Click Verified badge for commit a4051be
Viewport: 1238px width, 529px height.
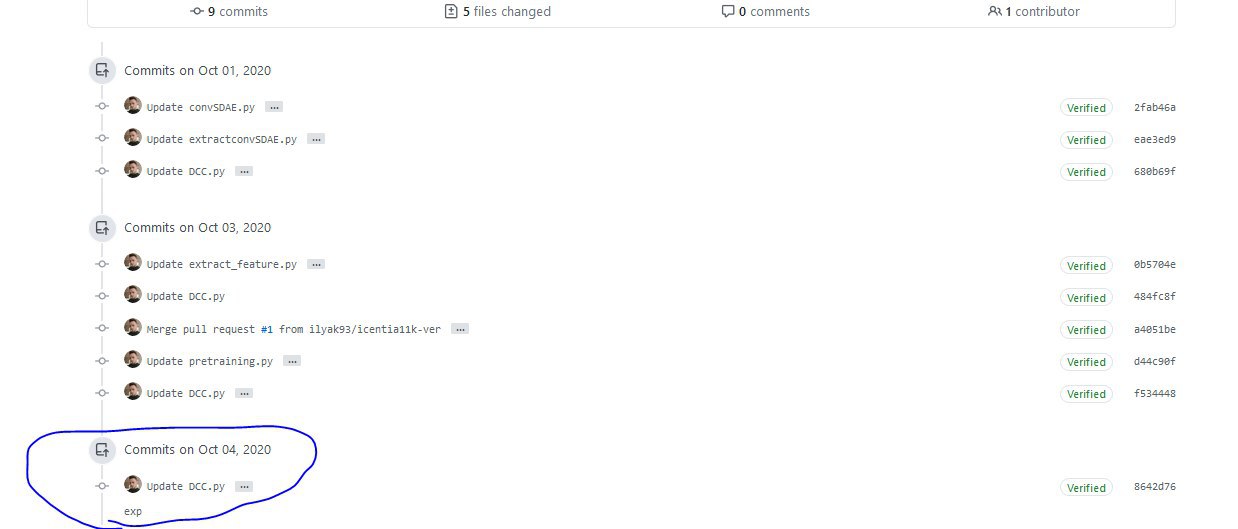point(1086,330)
